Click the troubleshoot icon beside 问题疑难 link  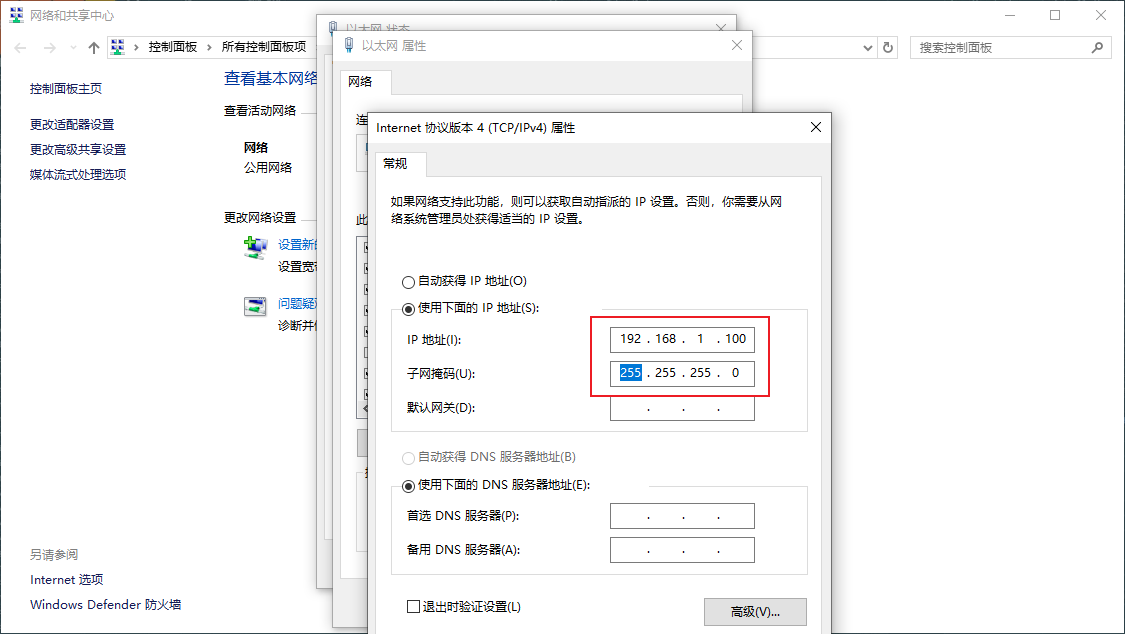[253, 306]
